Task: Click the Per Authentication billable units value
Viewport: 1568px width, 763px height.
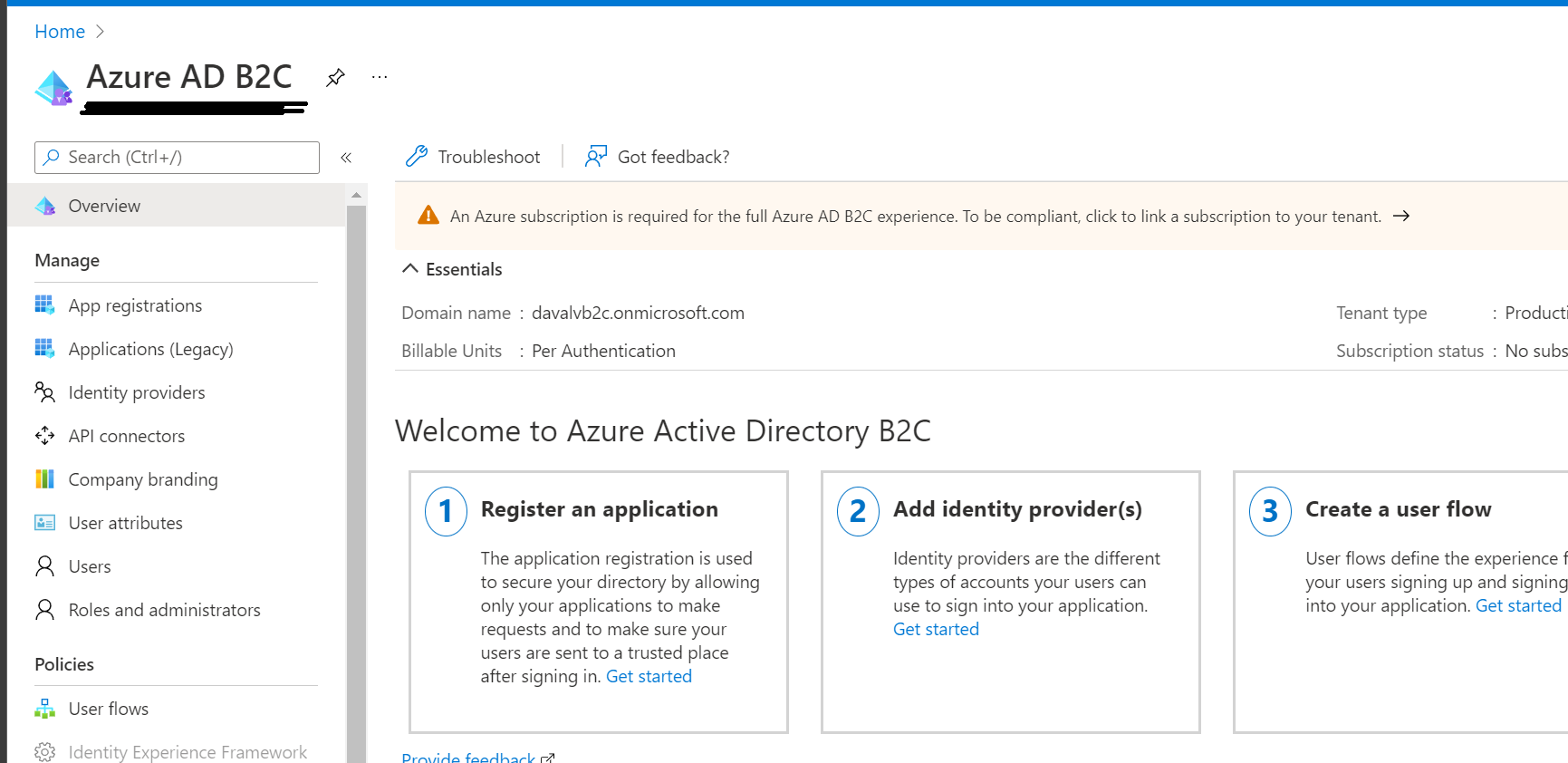Action: pyautogui.click(x=603, y=351)
